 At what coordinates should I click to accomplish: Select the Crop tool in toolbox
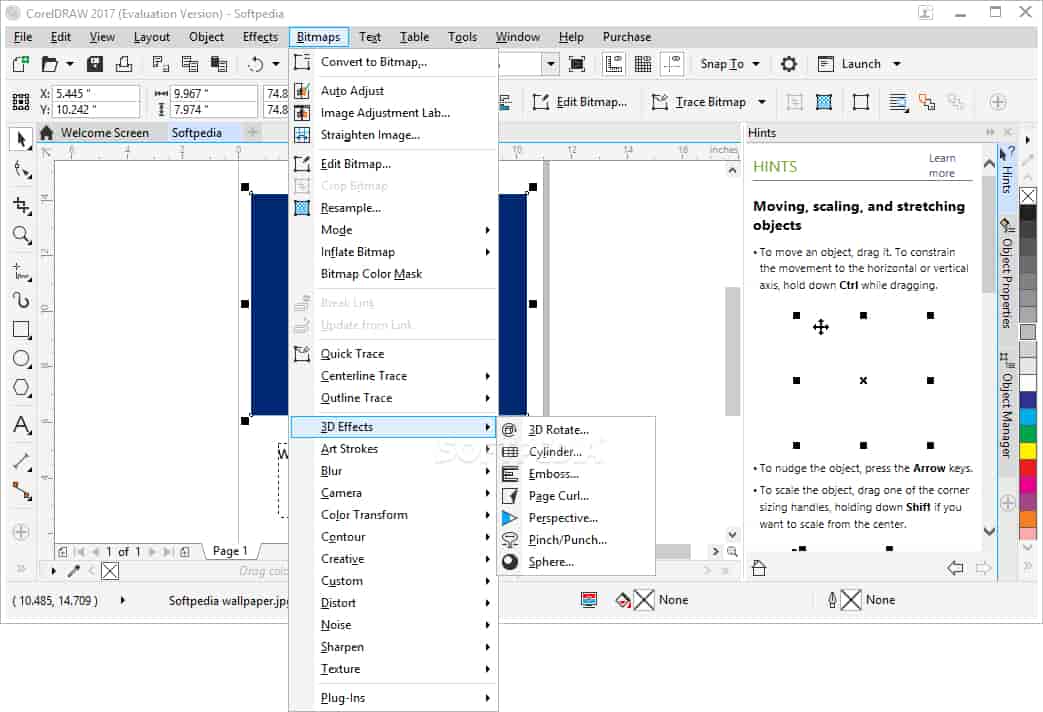[21, 206]
